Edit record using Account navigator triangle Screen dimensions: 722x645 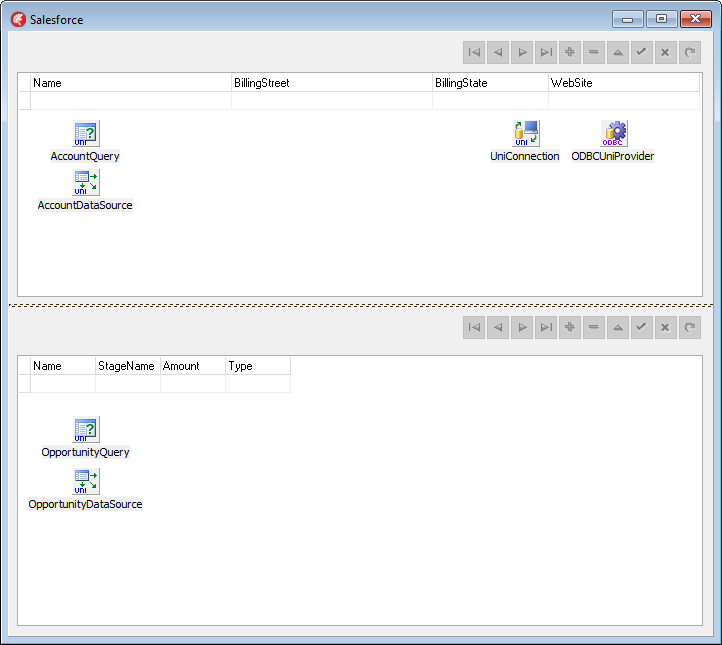[618, 52]
